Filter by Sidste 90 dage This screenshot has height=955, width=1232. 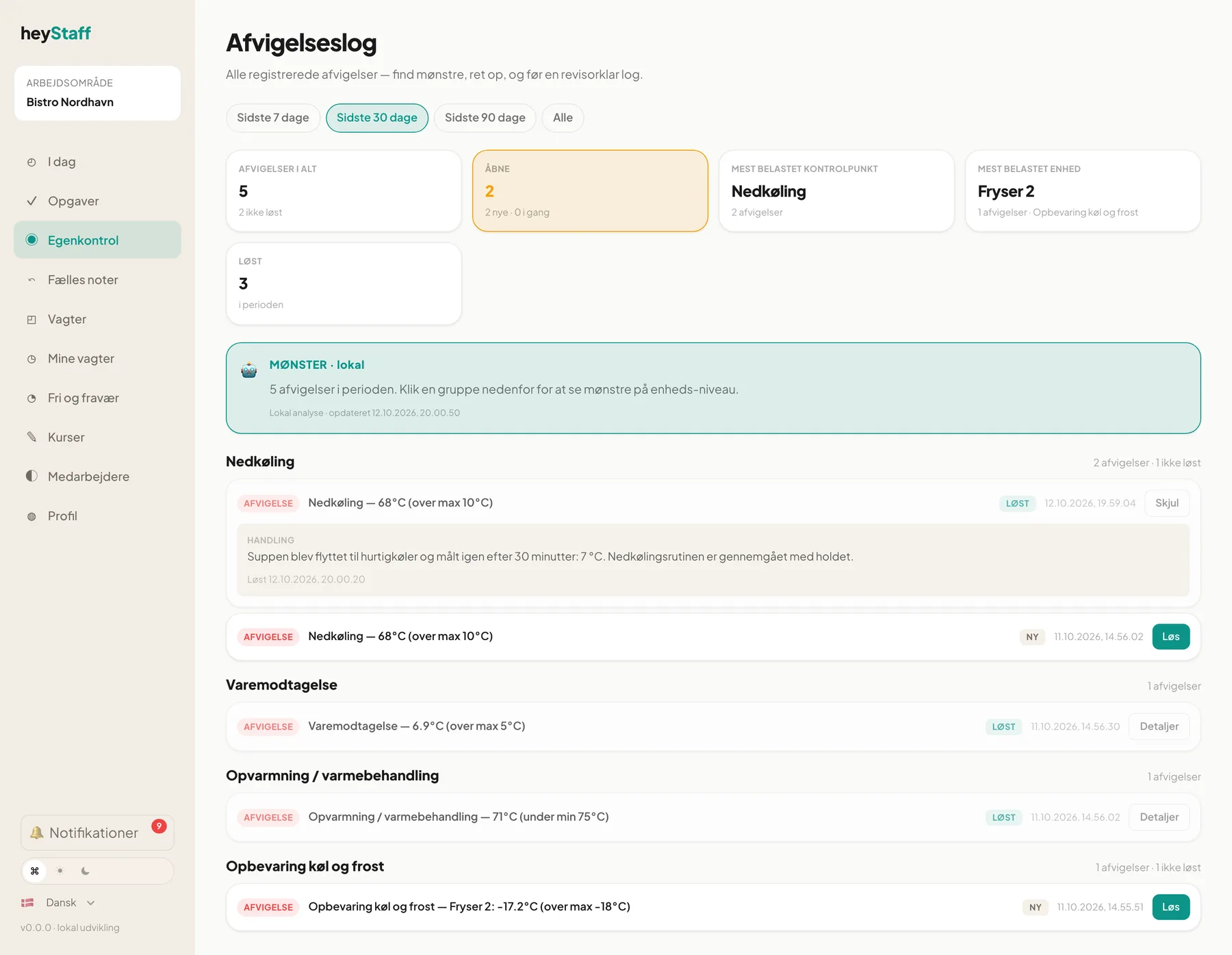(x=485, y=118)
